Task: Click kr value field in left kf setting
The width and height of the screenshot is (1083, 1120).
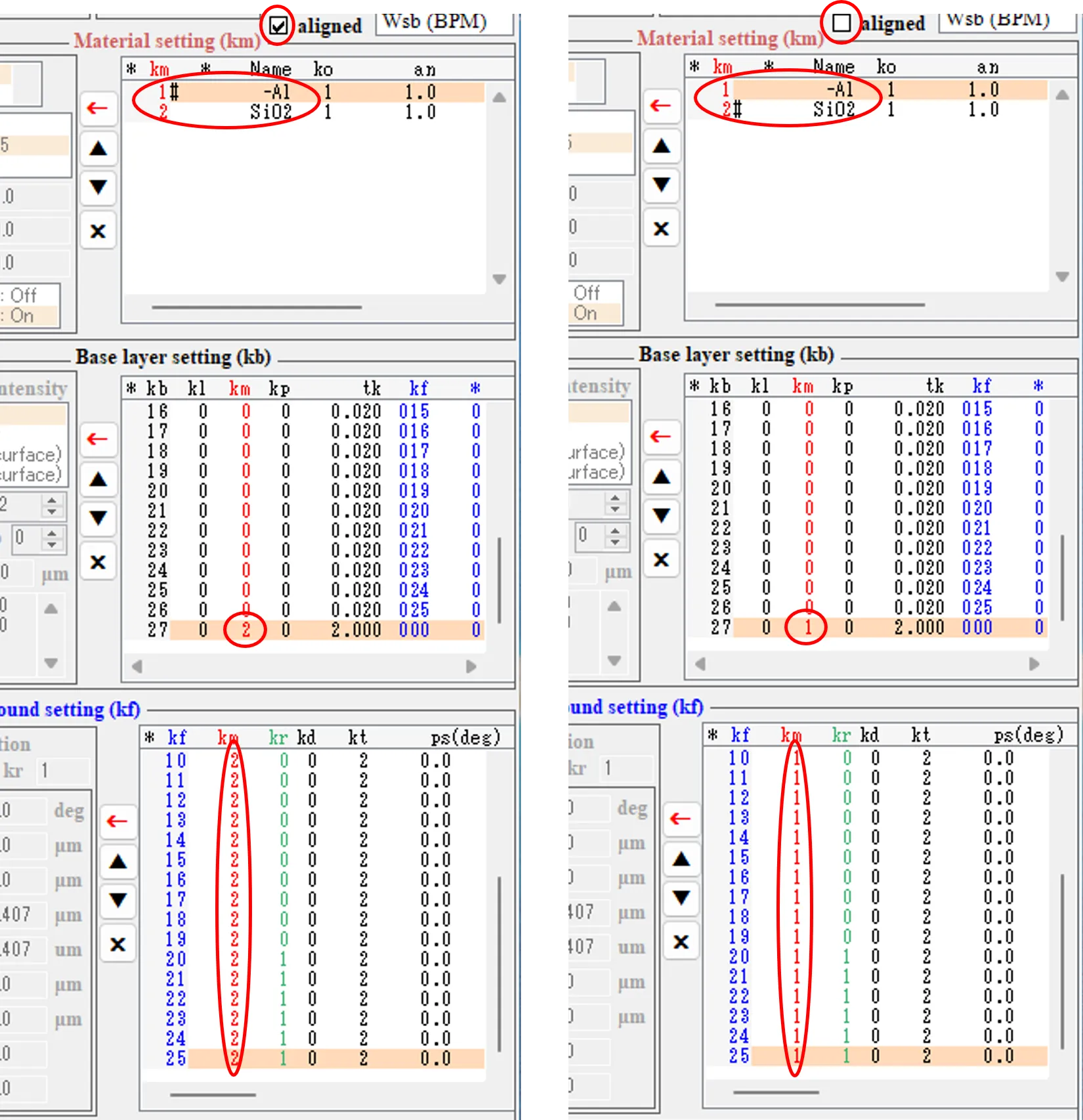Action: [62, 771]
